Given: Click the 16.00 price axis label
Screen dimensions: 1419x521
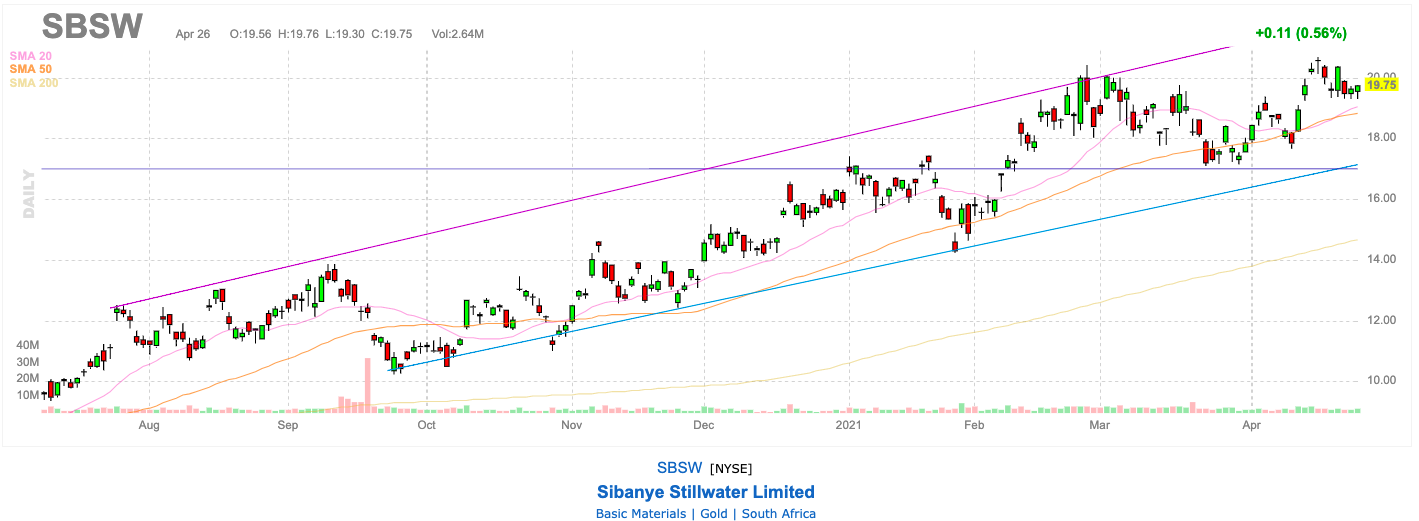Looking at the screenshot, I should 1382,198.
